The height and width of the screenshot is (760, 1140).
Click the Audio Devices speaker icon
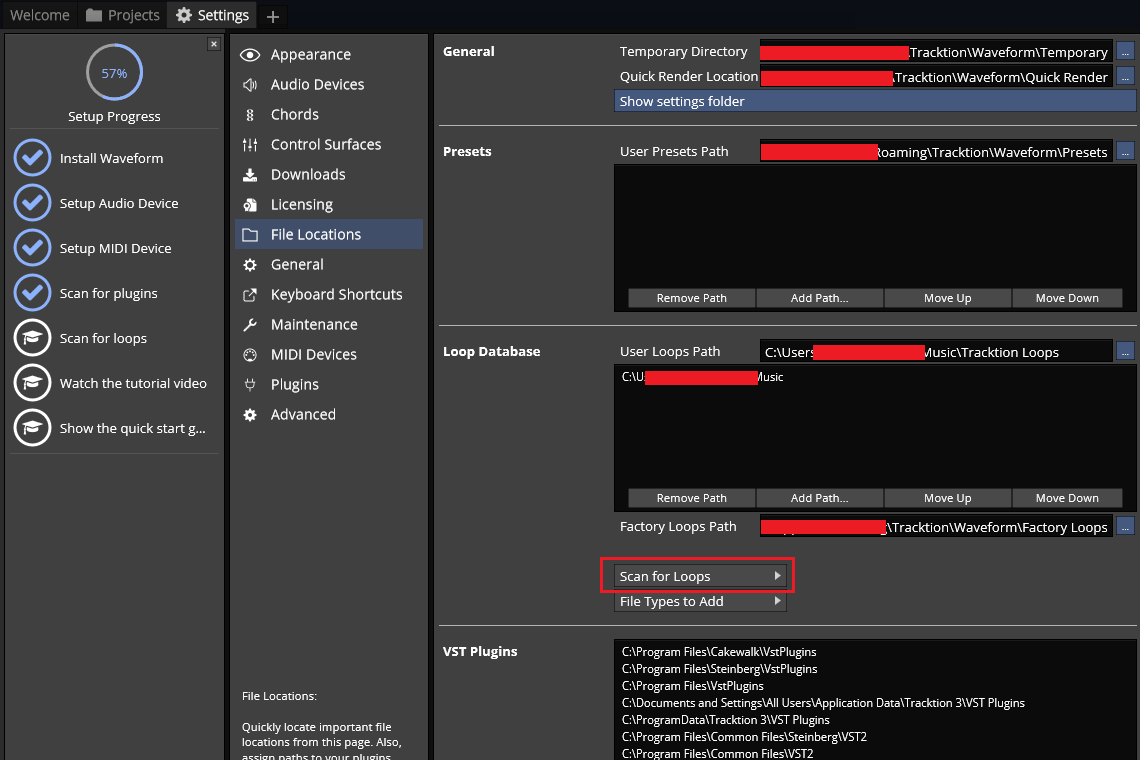(x=250, y=85)
